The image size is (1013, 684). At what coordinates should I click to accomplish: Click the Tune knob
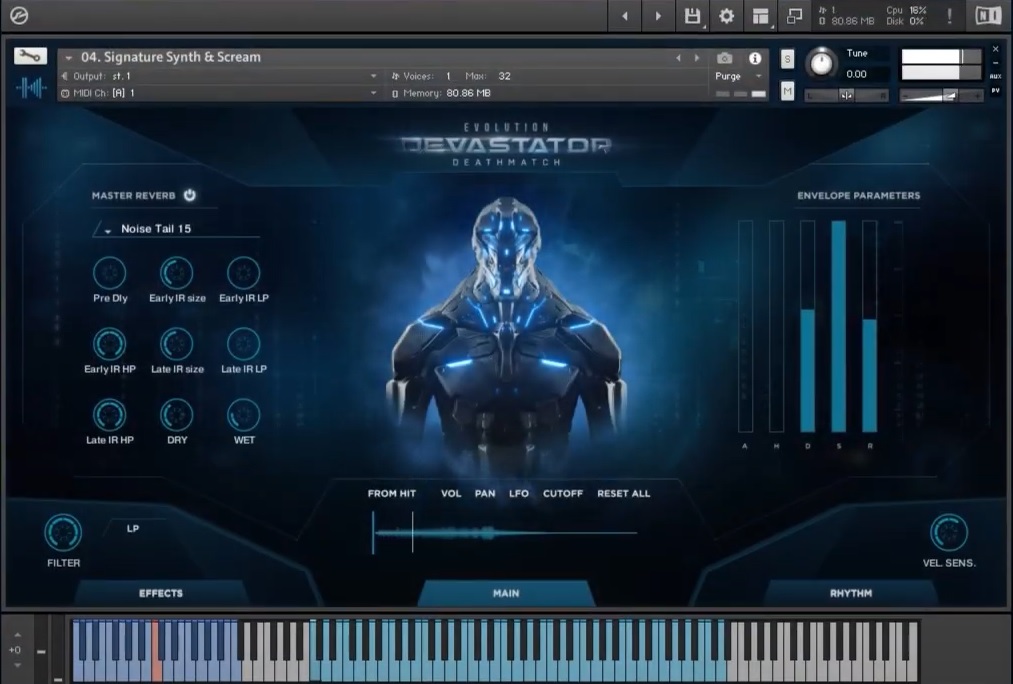821,63
